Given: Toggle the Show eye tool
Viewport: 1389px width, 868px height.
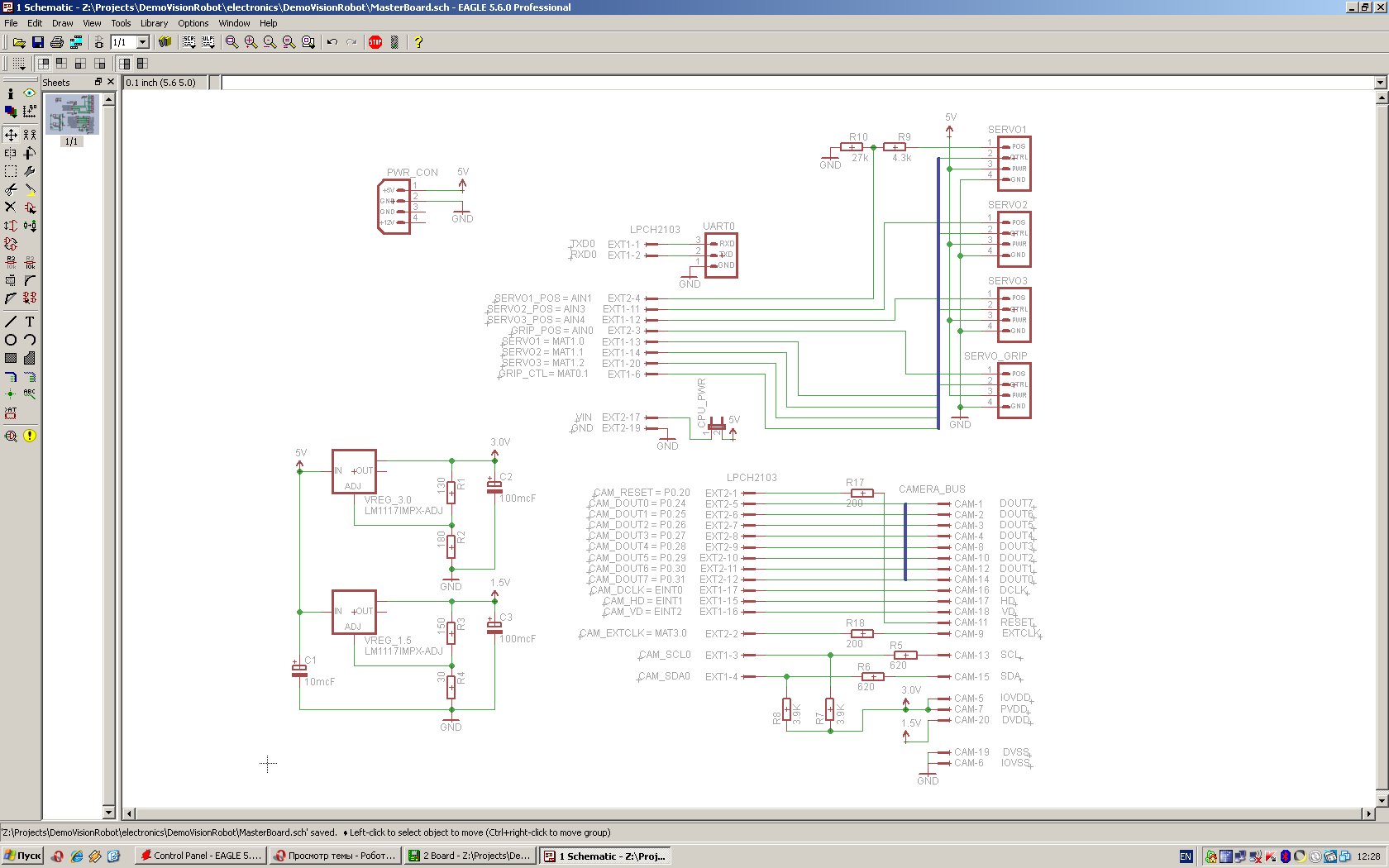Looking at the screenshot, I should click(30, 93).
